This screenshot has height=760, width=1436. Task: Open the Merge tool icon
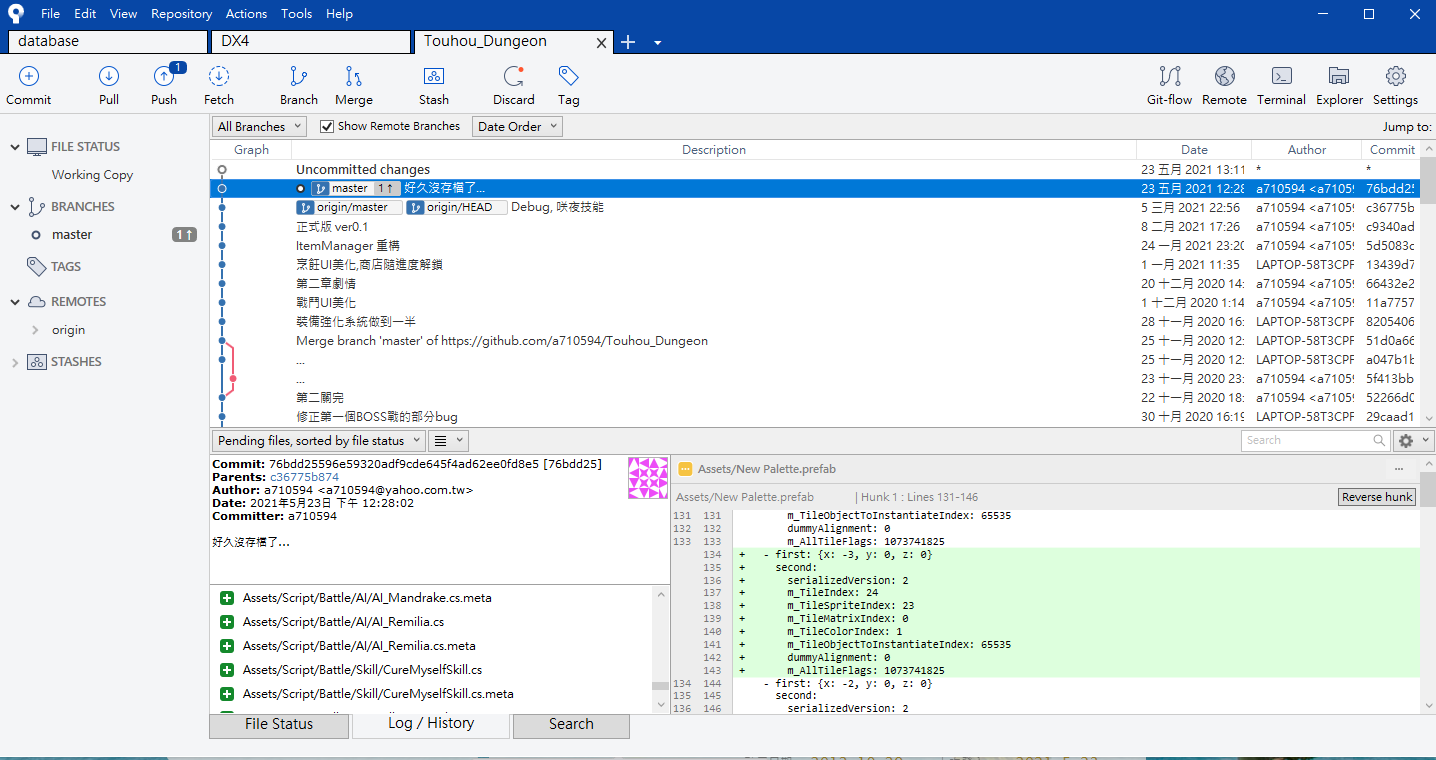[x=353, y=76]
